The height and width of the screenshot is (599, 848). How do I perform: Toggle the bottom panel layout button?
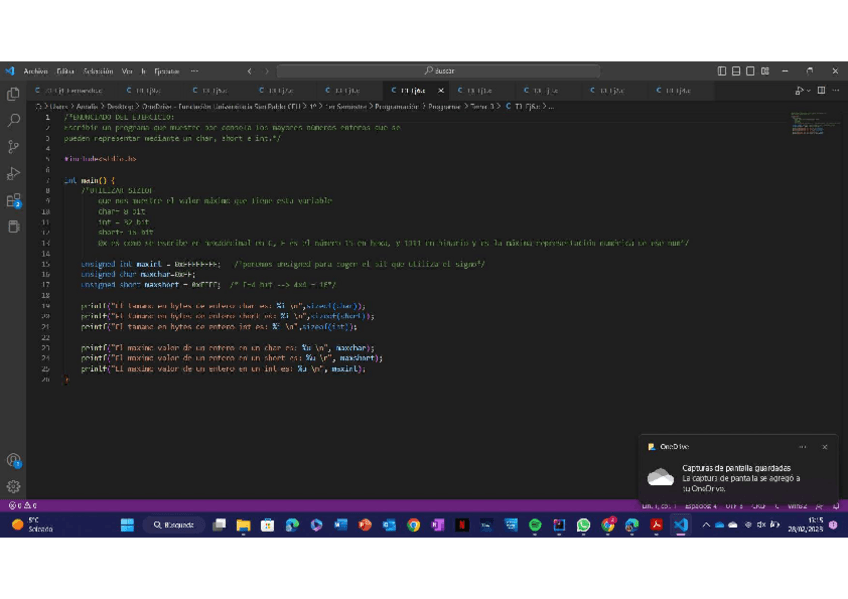tap(736, 71)
